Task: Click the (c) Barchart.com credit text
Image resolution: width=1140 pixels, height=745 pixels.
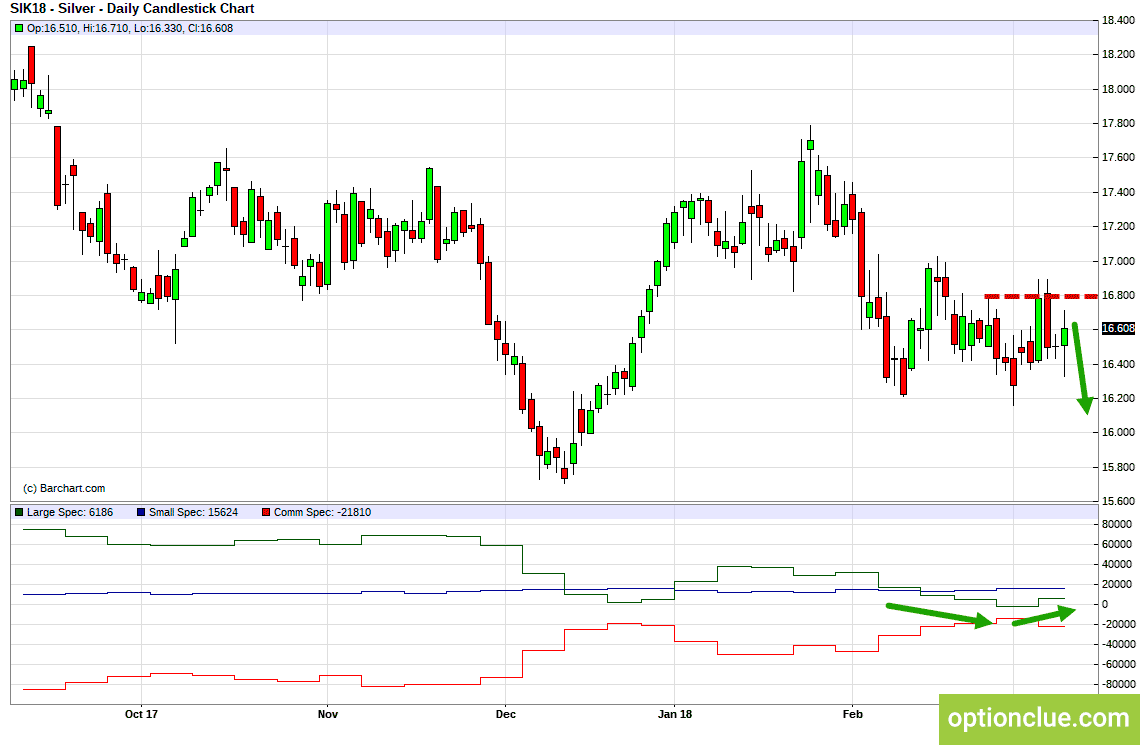Action: [x=64, y=488]
